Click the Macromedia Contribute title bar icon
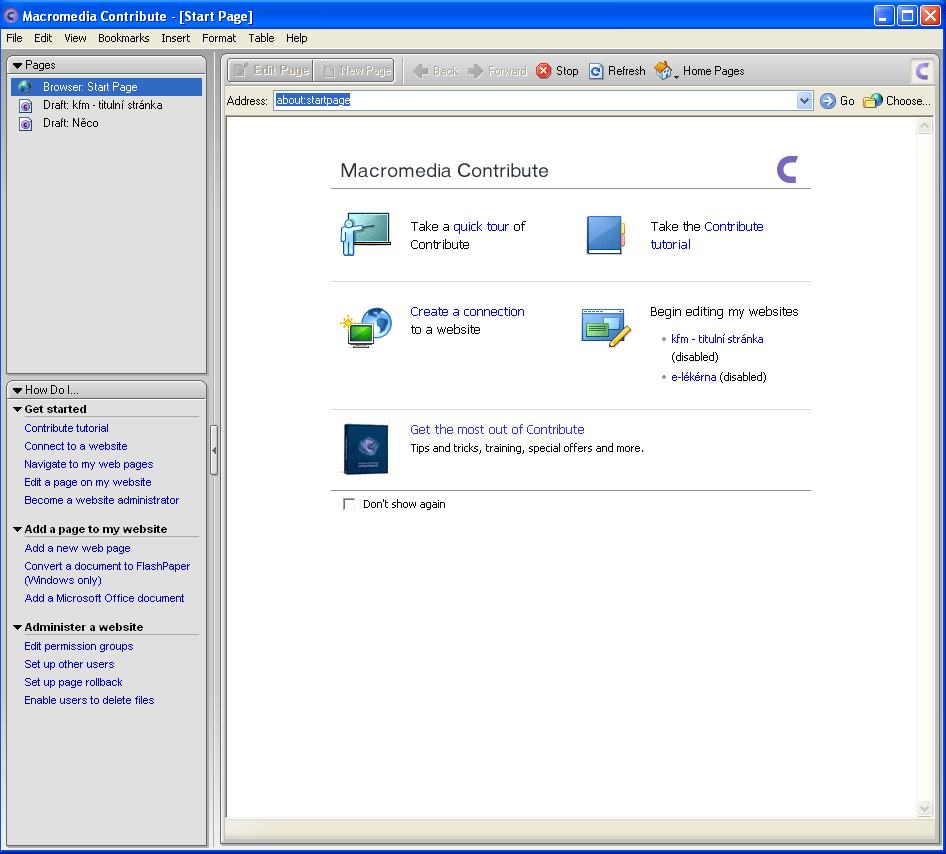946x854 pixels. [x=11, y=16]
